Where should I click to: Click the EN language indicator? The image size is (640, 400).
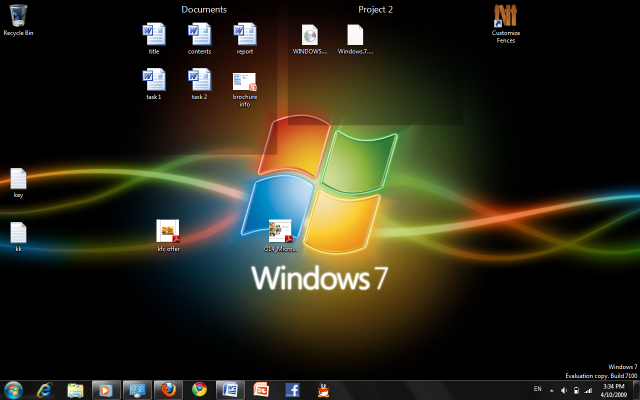click(x=538, y=389)
